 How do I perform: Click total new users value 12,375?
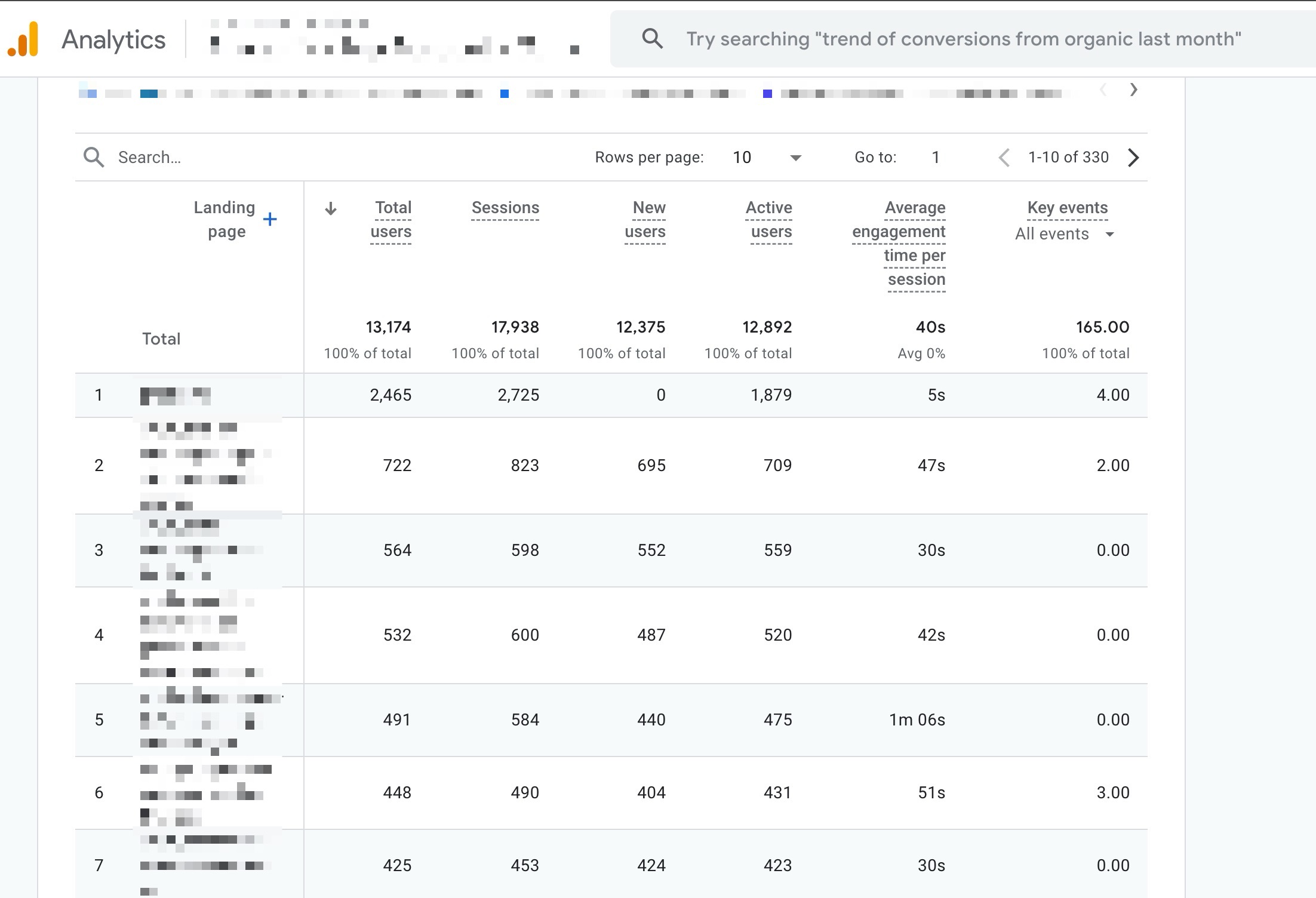tap(641, 327)
